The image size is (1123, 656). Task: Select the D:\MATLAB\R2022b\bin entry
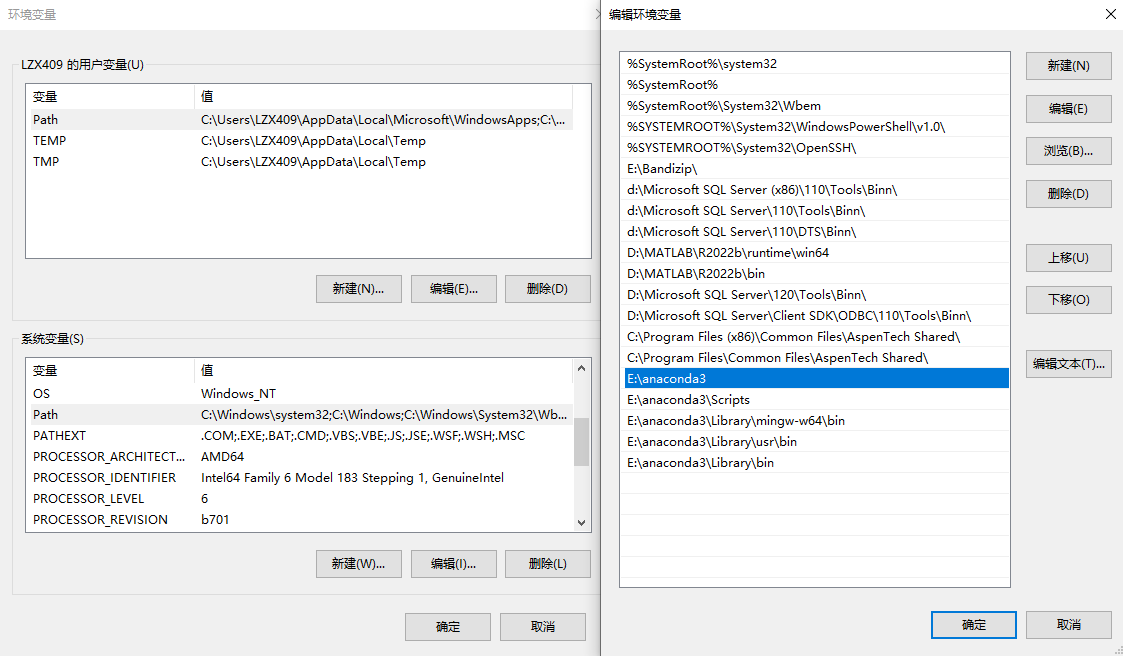point(816,274)
